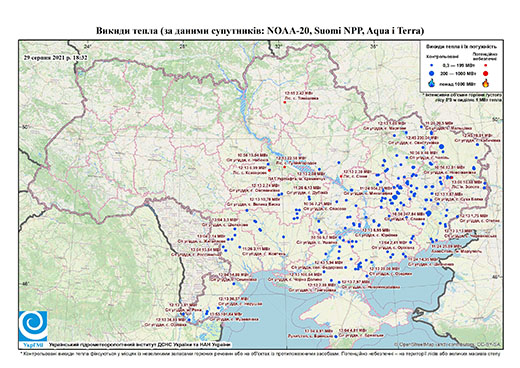Click the institute credit text beside logo
The image size is (520, 368).
(140, 345)
